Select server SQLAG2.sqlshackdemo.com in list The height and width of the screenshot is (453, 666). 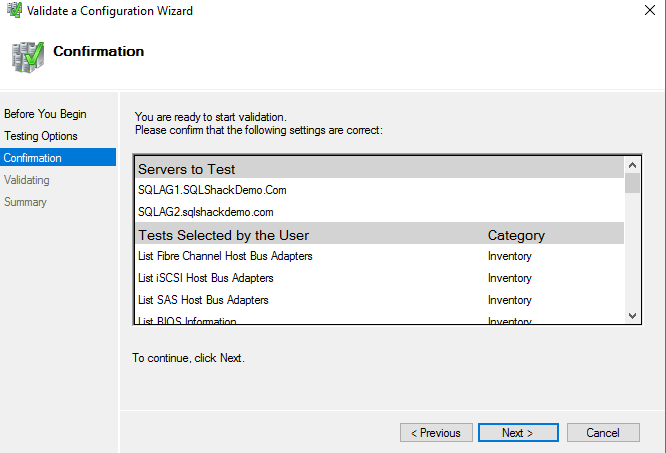click(x=206, y=212)
